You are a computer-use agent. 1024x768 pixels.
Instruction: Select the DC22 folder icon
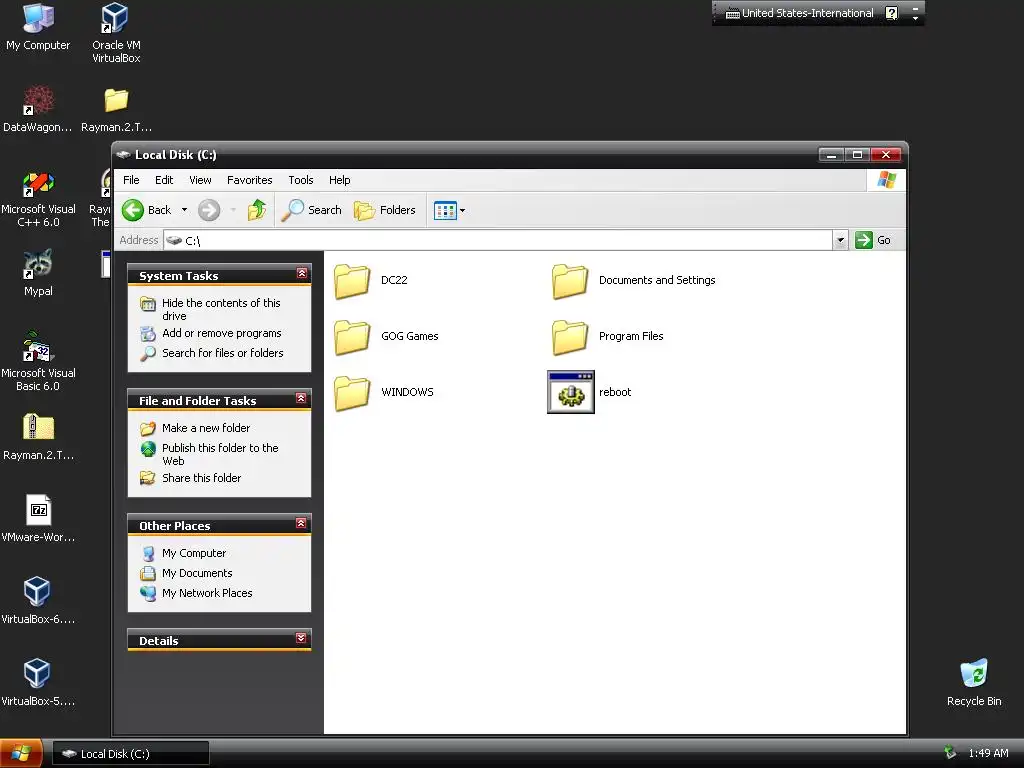coord(352,281)
